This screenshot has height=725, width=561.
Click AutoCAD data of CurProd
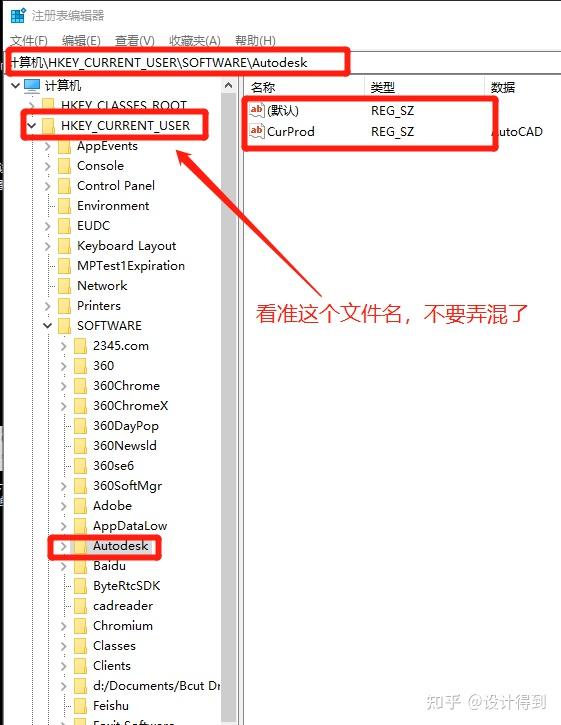517,132
